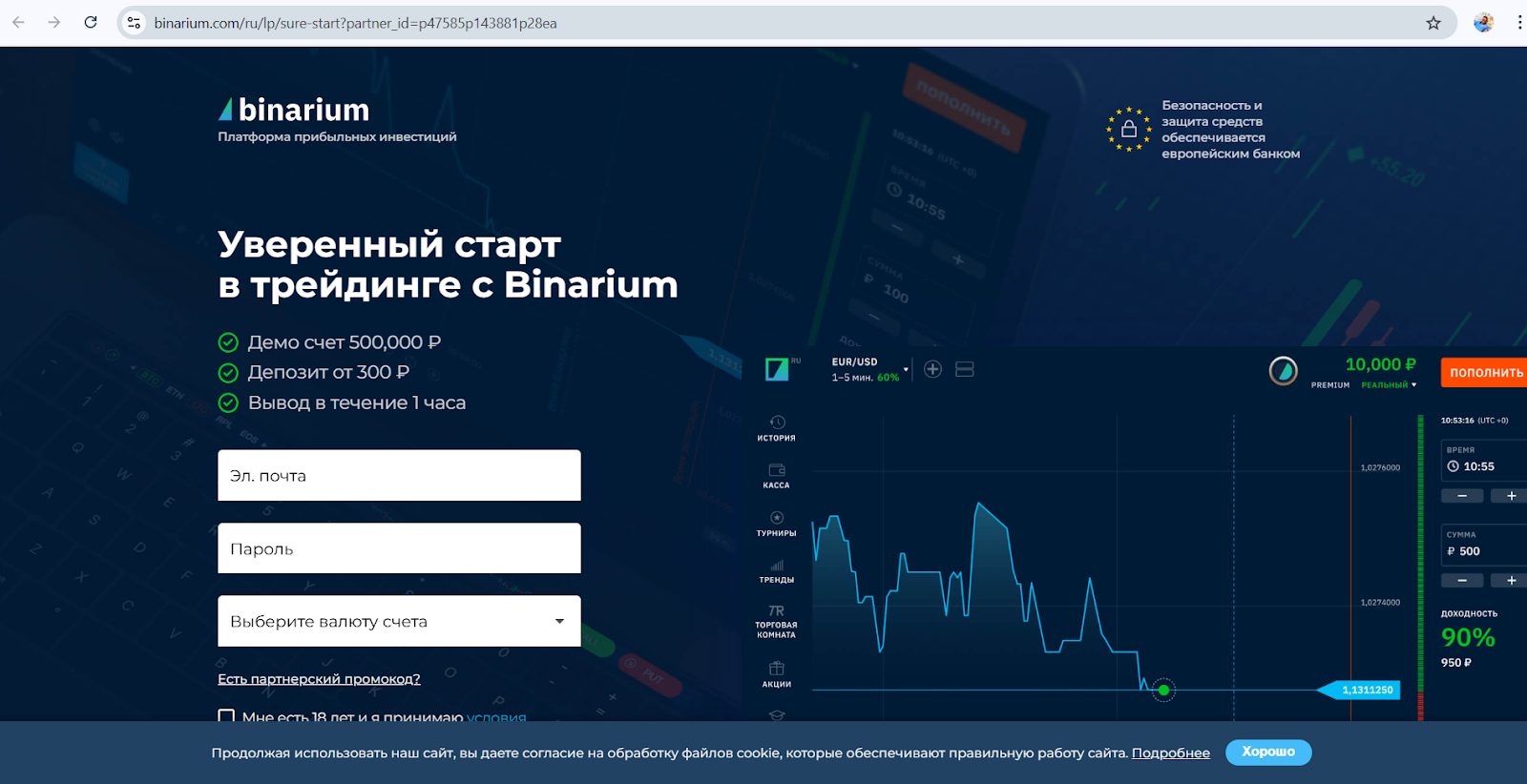
Task: Open the Подробнее cookie link
Action: [1171, 753]
